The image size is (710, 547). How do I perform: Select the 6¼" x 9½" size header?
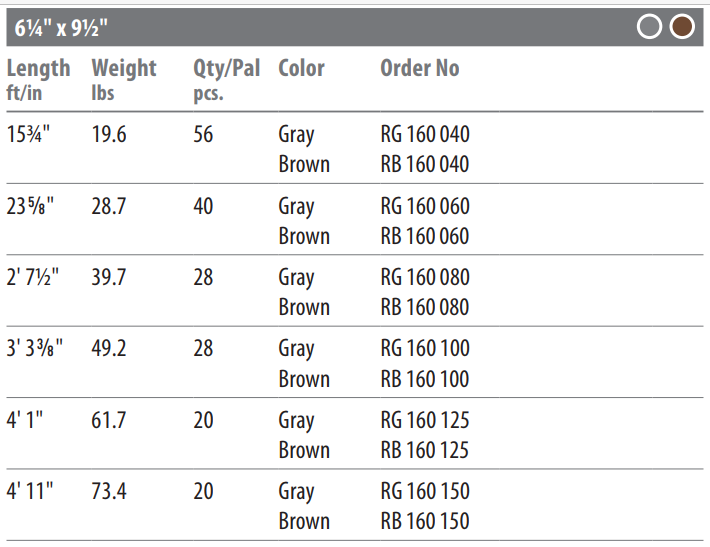point(61,28)
